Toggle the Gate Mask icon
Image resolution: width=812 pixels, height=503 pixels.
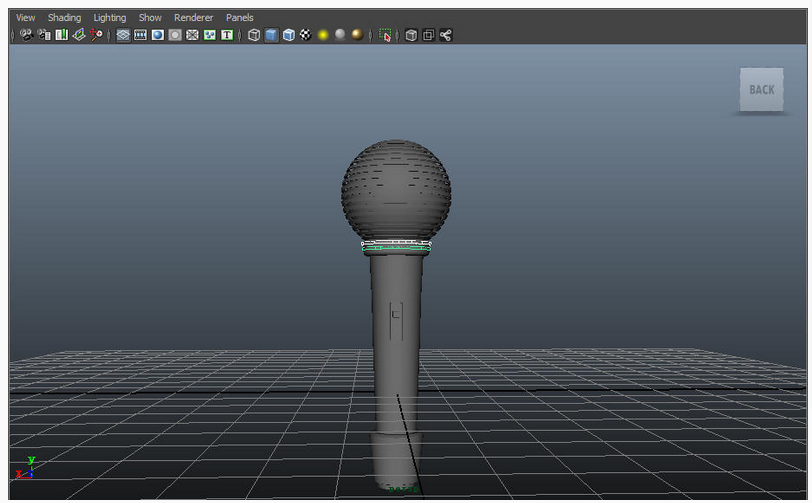point(175,35)
